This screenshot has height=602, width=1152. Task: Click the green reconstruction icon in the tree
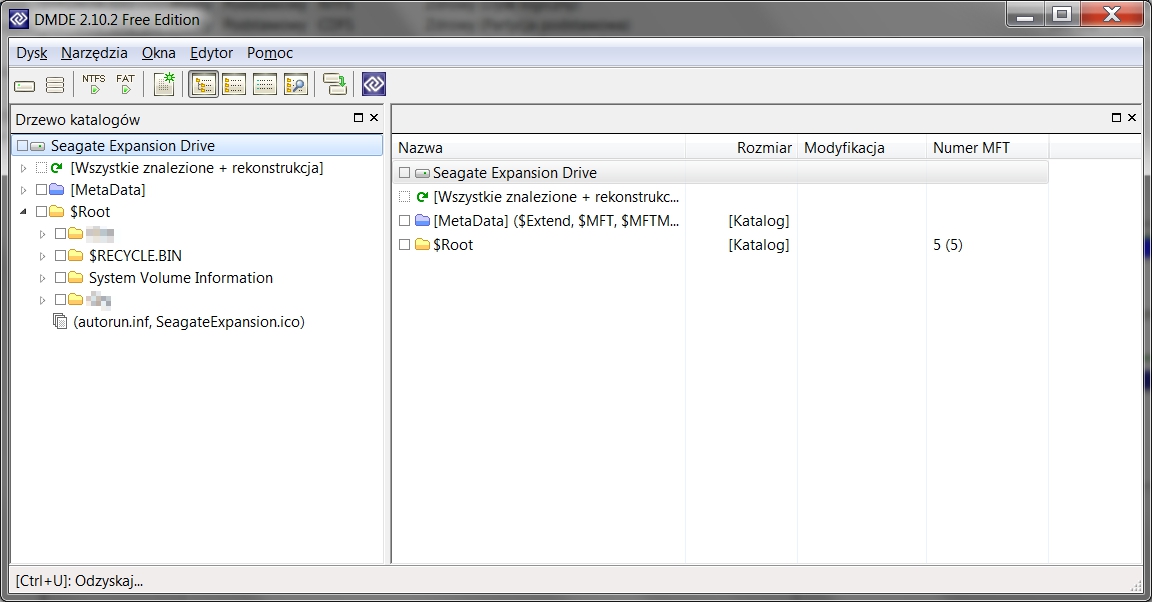[x=57, y=168]
